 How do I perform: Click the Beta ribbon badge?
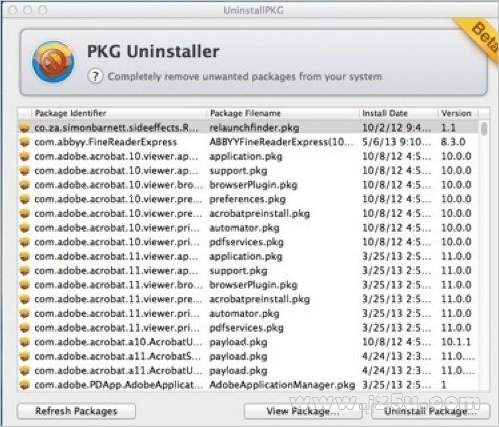(480, 37)
